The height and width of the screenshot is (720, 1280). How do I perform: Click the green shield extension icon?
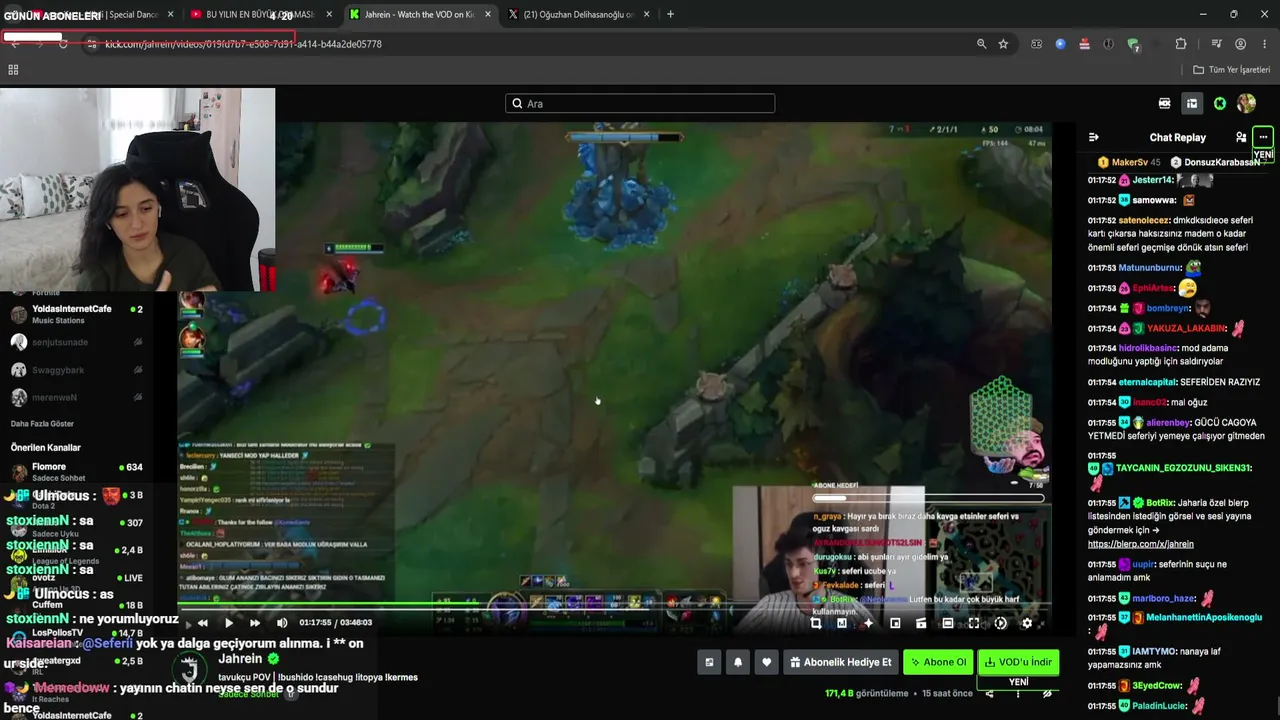click(x=1133, y=44)
